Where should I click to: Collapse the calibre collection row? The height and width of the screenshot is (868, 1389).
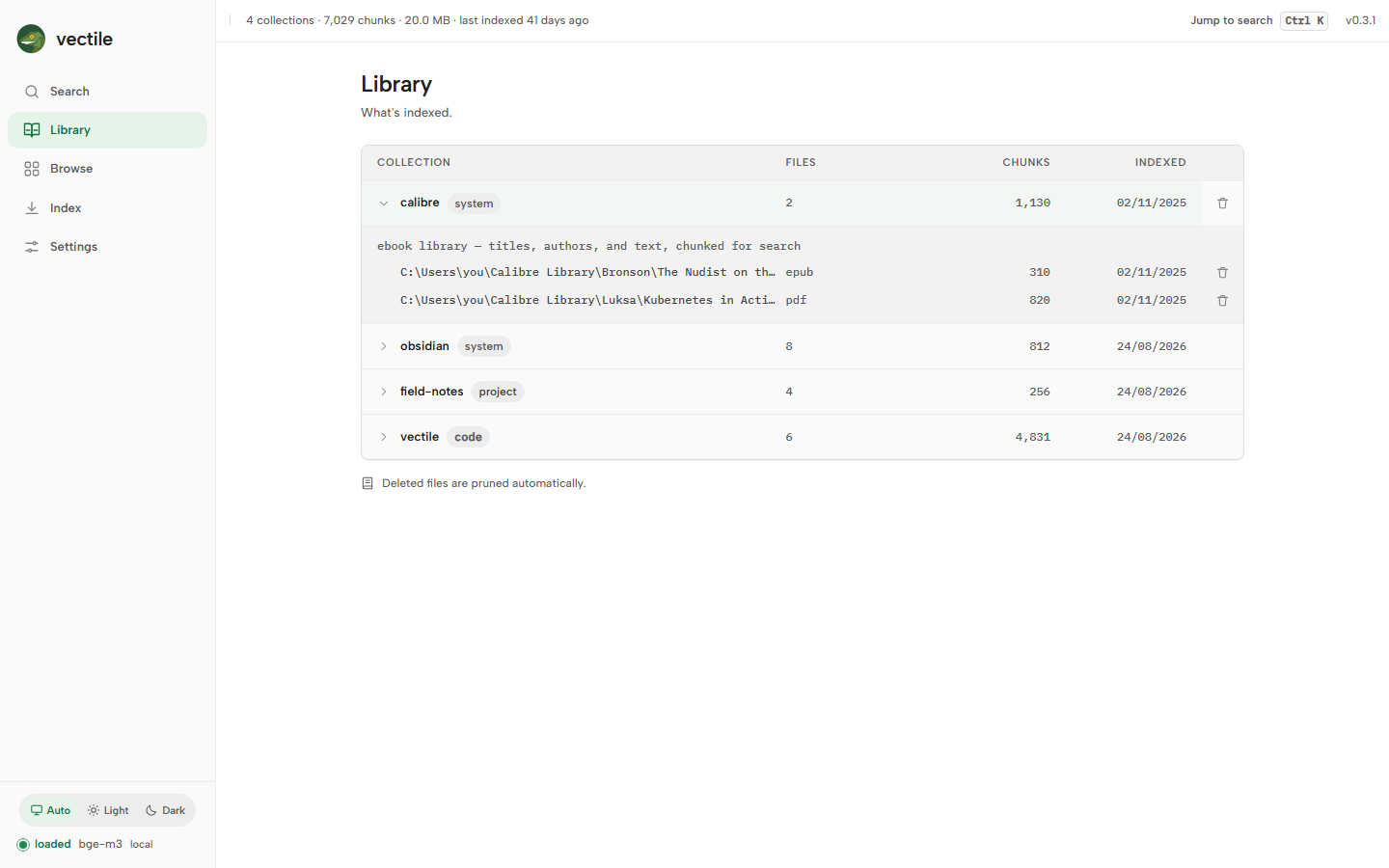[384, 203]
